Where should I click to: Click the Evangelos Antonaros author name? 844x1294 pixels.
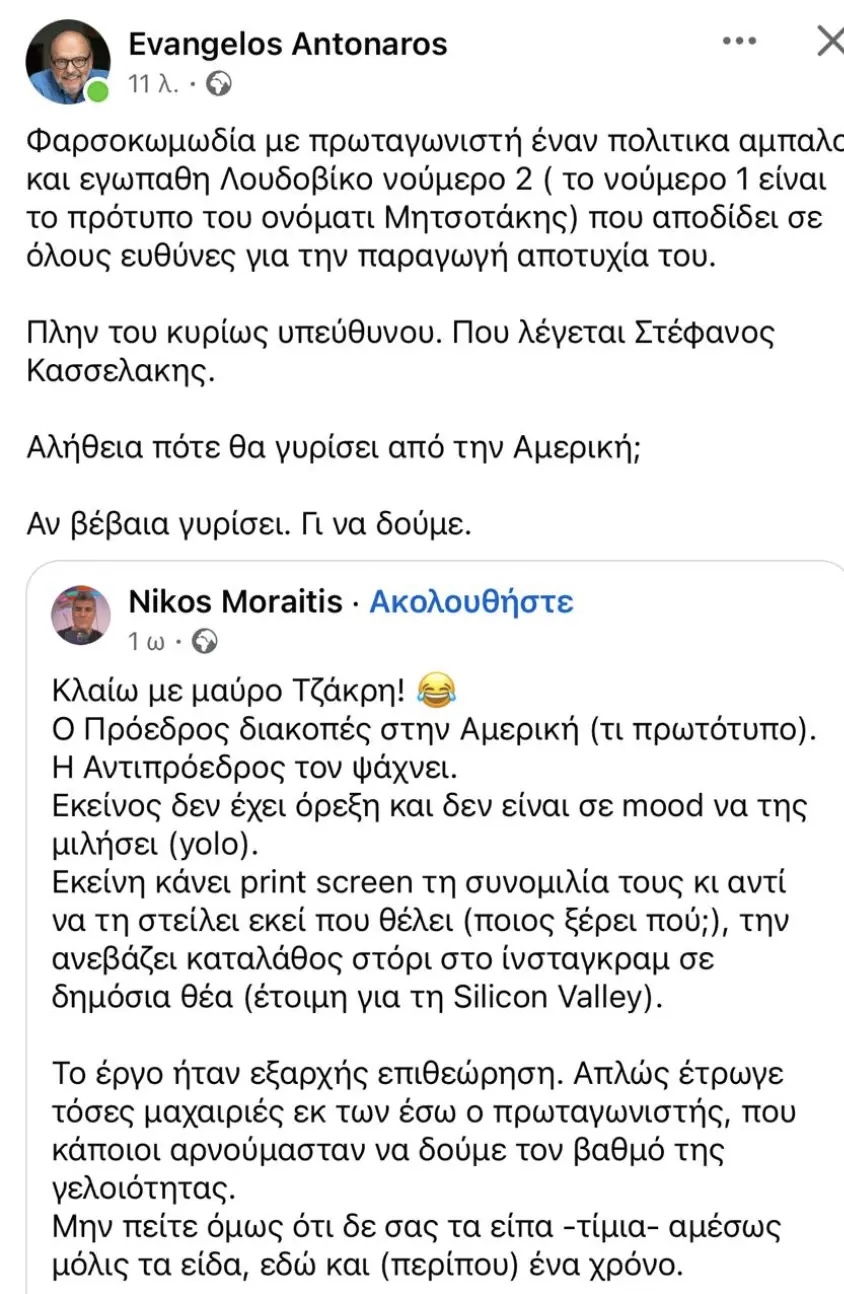(288, 44)
